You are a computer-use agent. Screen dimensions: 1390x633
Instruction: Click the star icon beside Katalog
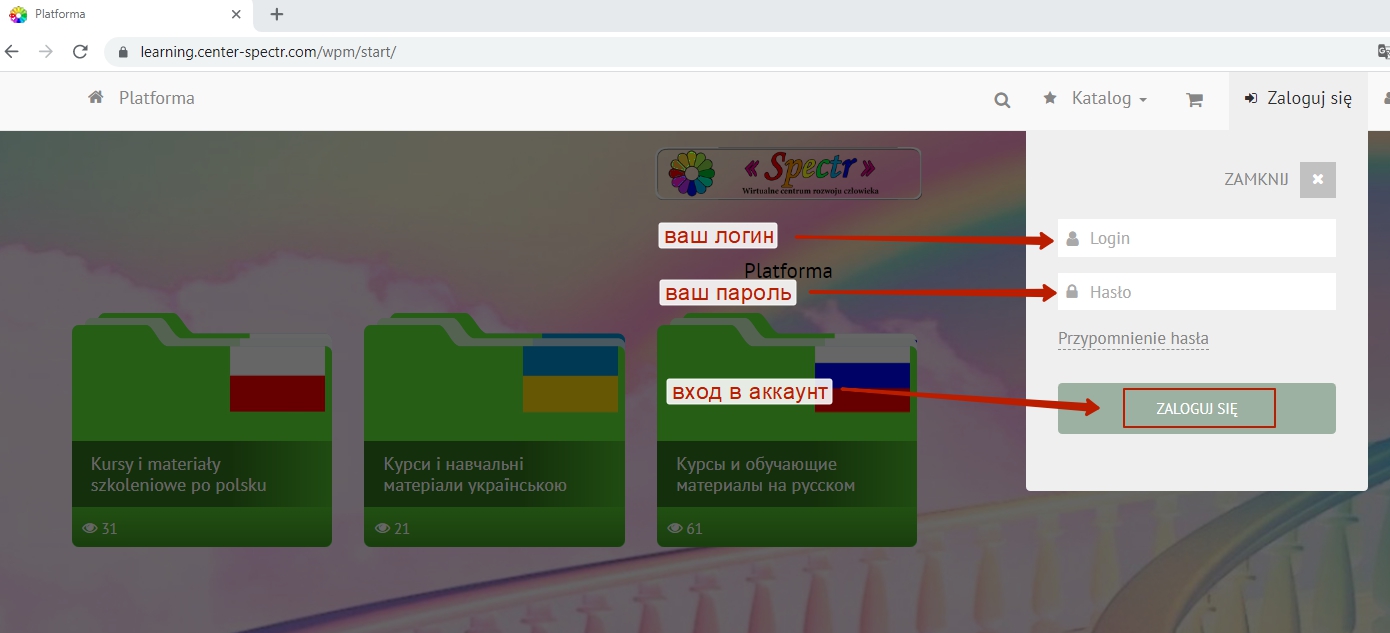tap(1050, 98)
